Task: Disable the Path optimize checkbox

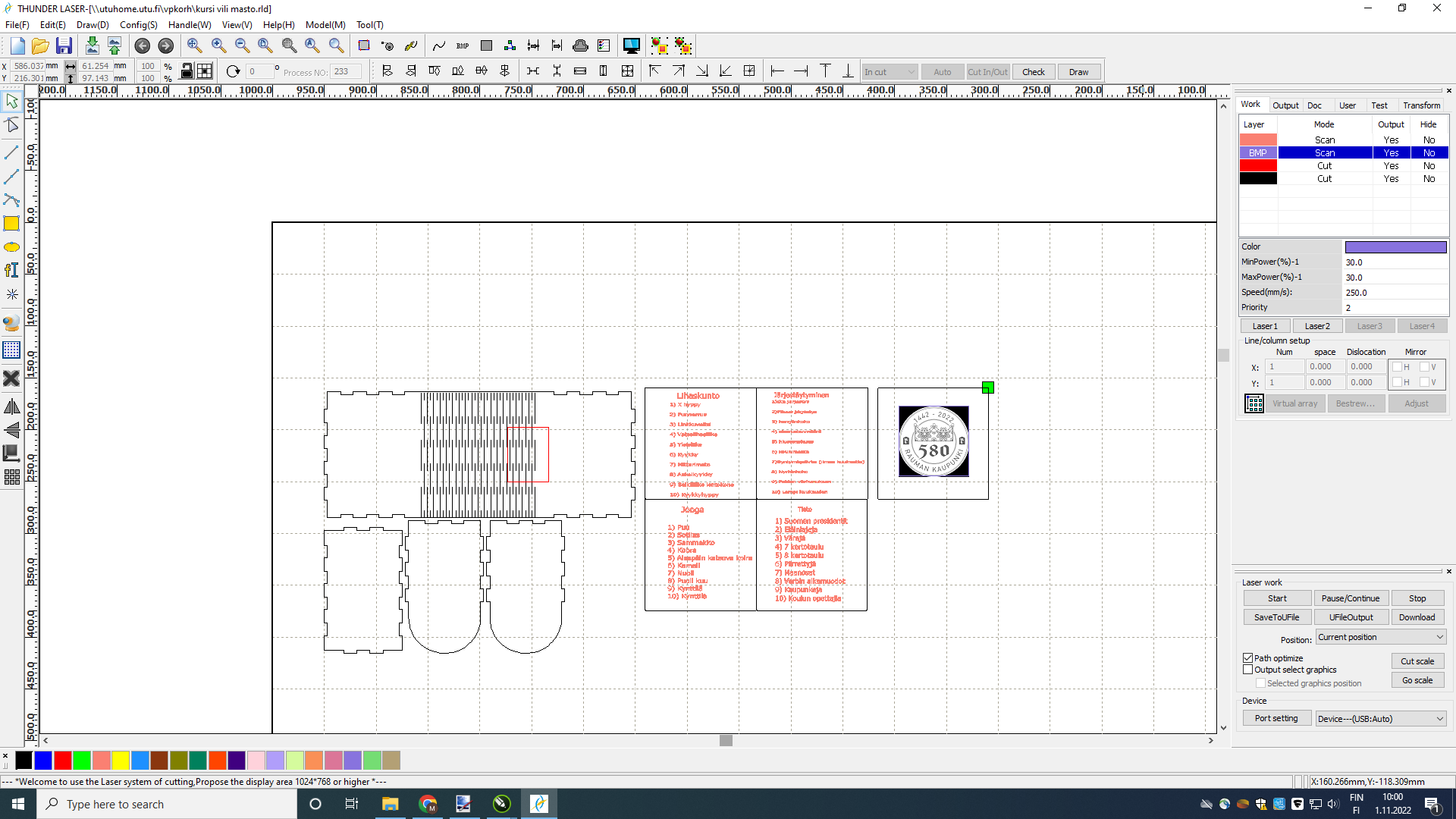Action: click(x=1247, y=658)
